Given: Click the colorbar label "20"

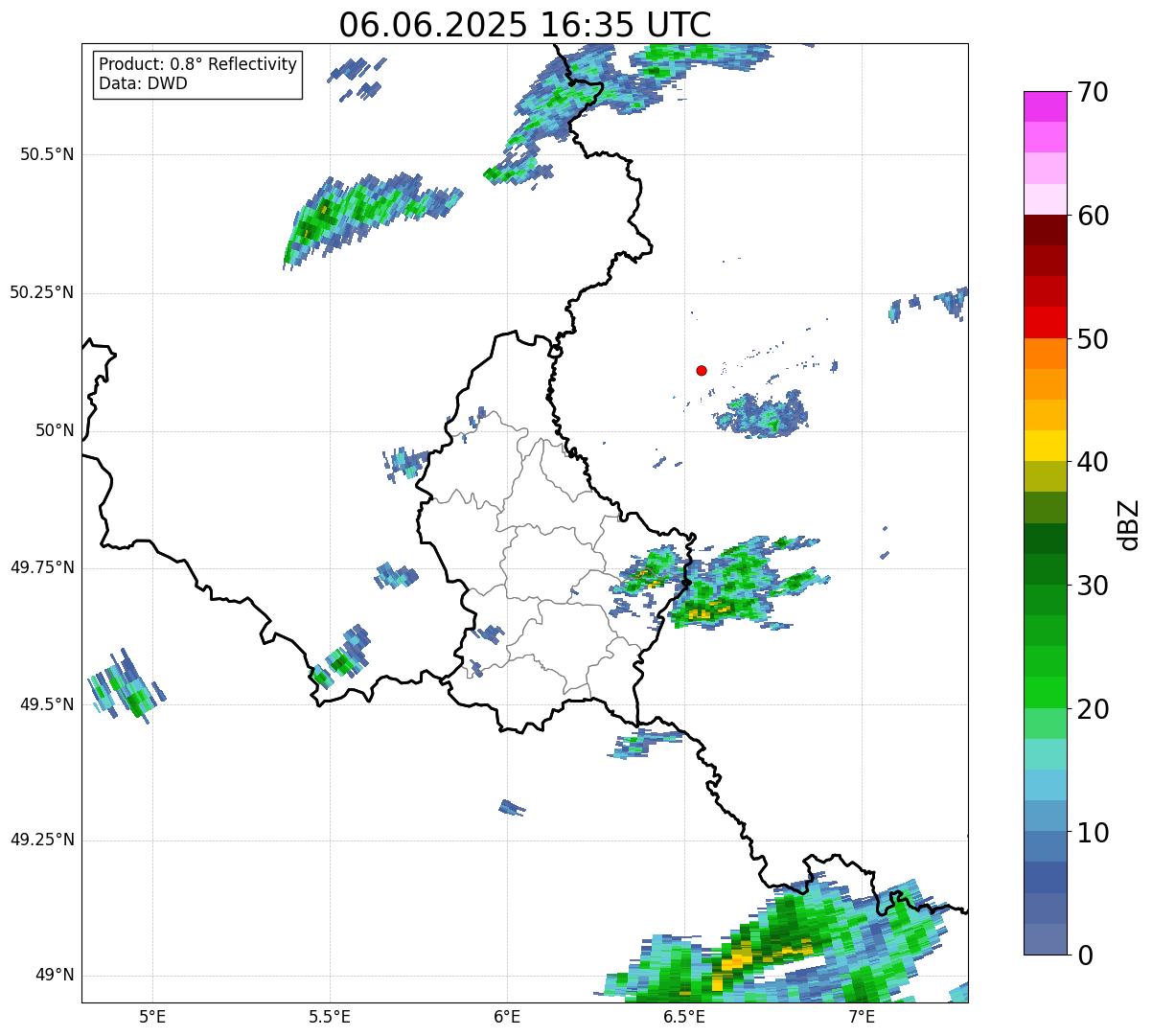Looking at the screenshot, I should (1093, 709).
